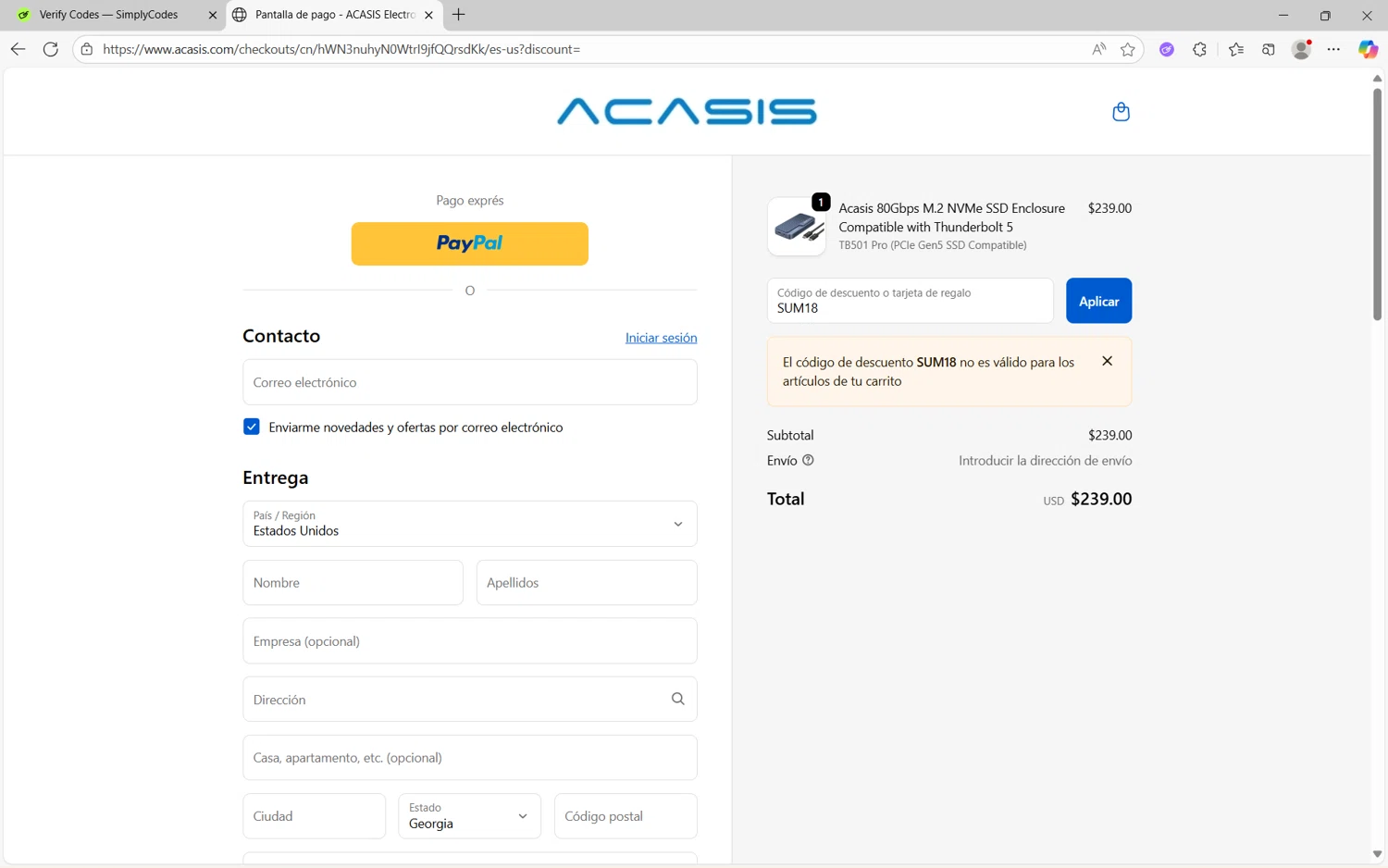
Task: Click the browser address bar URL
Action: click(341, 49)
